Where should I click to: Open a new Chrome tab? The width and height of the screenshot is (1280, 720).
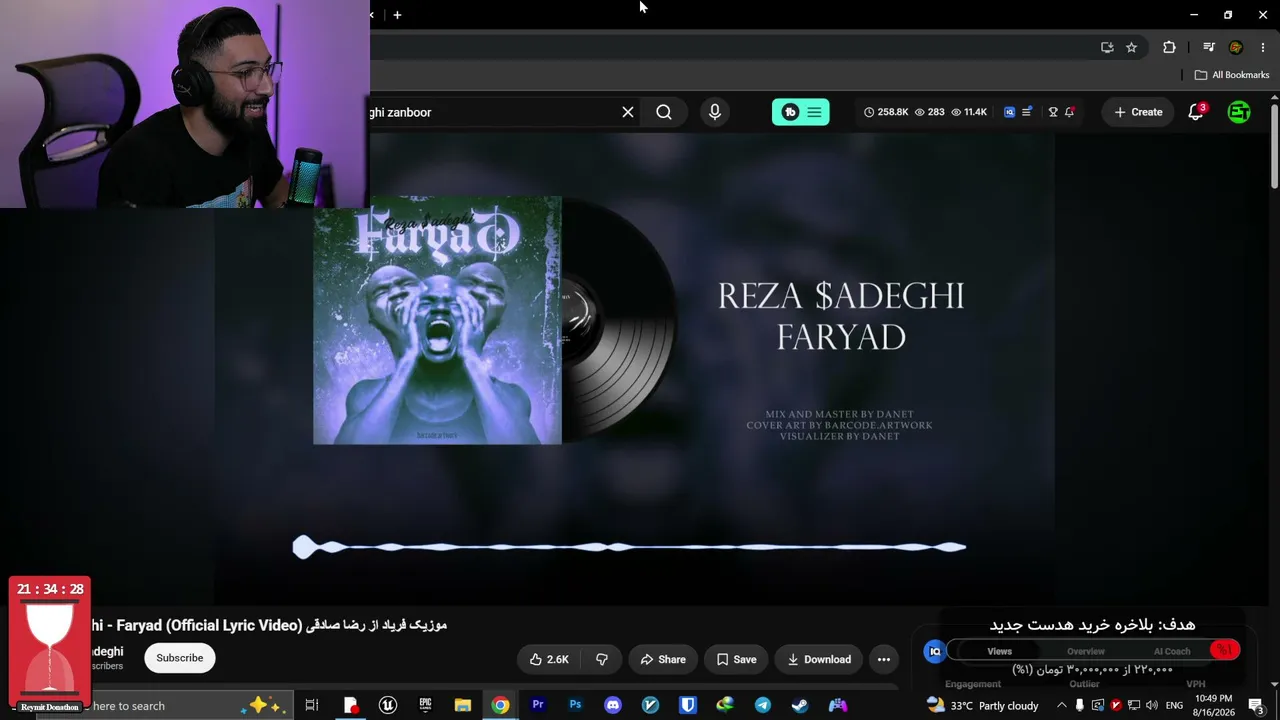(397, 15)
